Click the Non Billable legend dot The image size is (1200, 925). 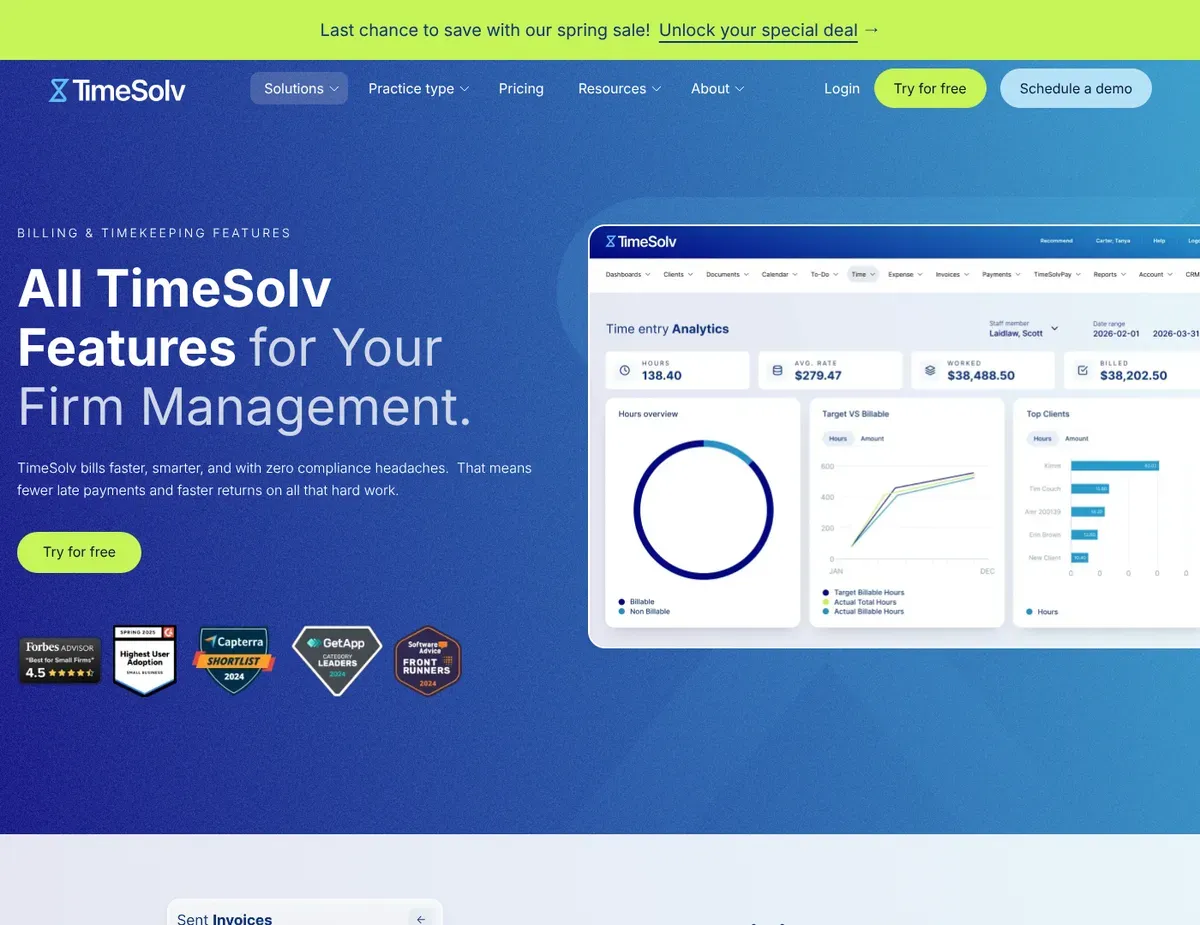[x=622, y=611]
